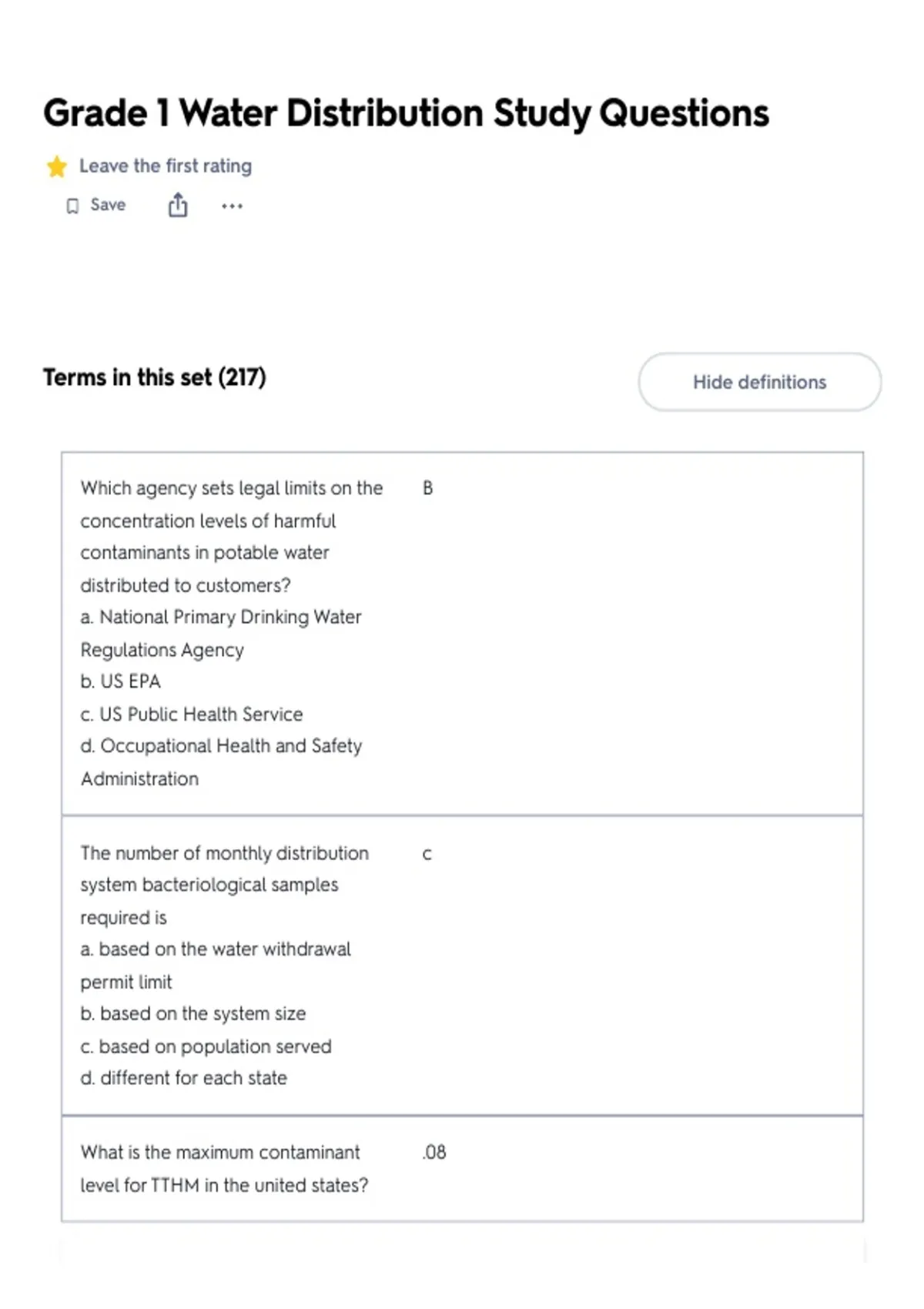Hide definitions with the toggle button
This screenshot has width=924, height=1309.
pos(759,382)
